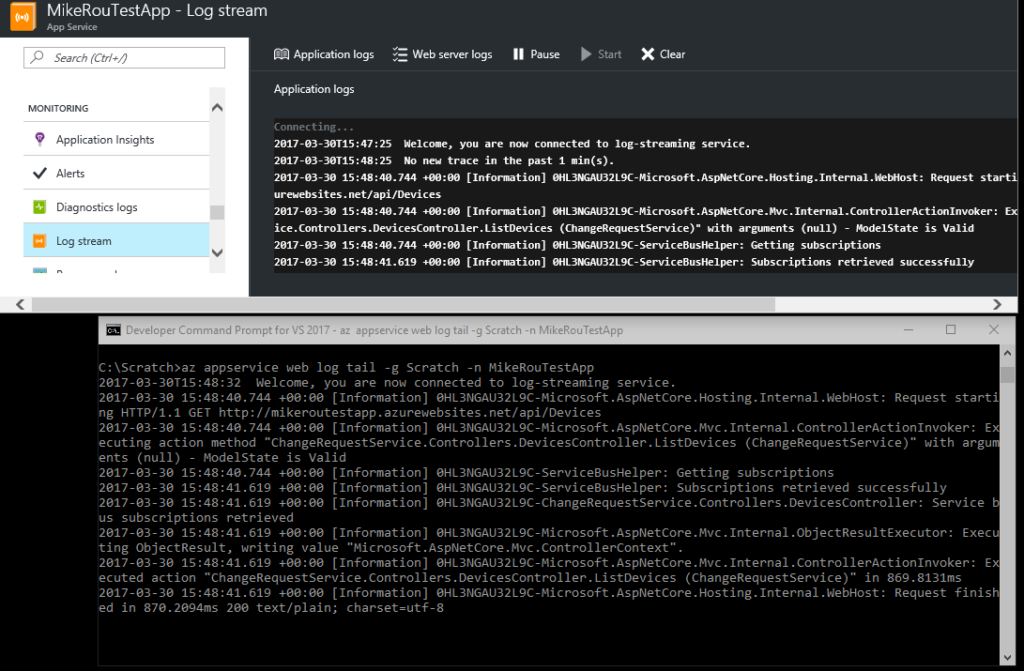Click the Command Prompt window title icon
The height and width of the screenshot is (671, 1024).
pyautogui.click(x=114, y=330)
